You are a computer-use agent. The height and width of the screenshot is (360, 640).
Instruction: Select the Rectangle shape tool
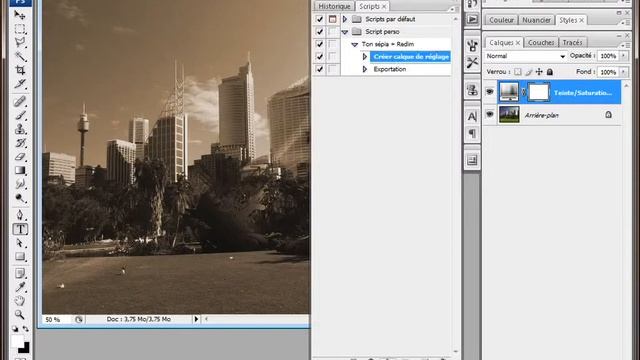(20, 257)
